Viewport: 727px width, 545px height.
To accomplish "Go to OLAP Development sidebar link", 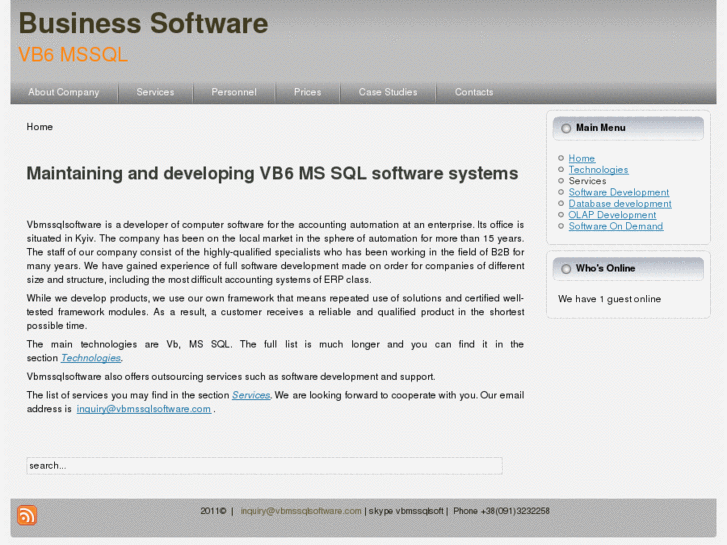I will (612, 215).
